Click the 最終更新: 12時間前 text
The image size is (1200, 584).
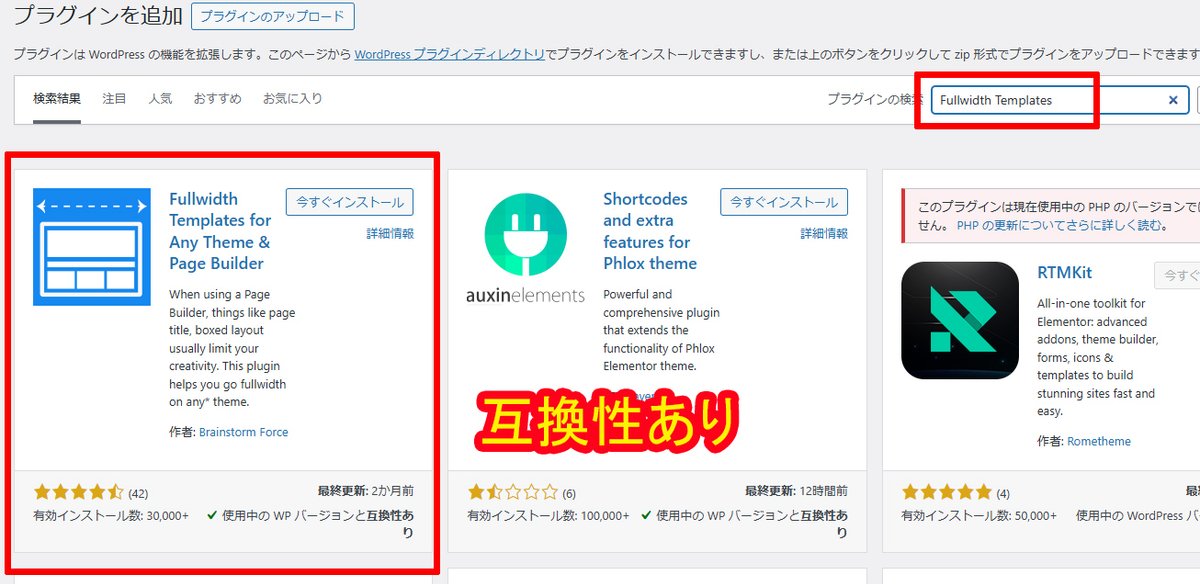(796, 491)
